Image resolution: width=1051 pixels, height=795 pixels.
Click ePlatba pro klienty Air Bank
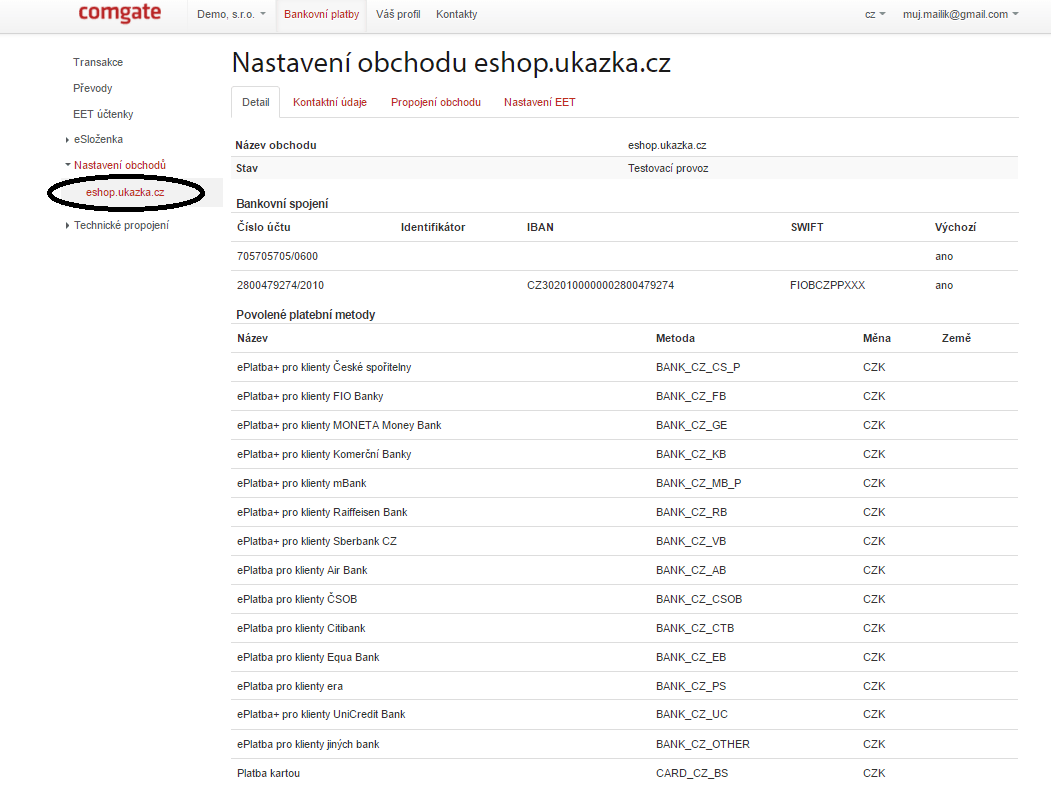(302, 570)
